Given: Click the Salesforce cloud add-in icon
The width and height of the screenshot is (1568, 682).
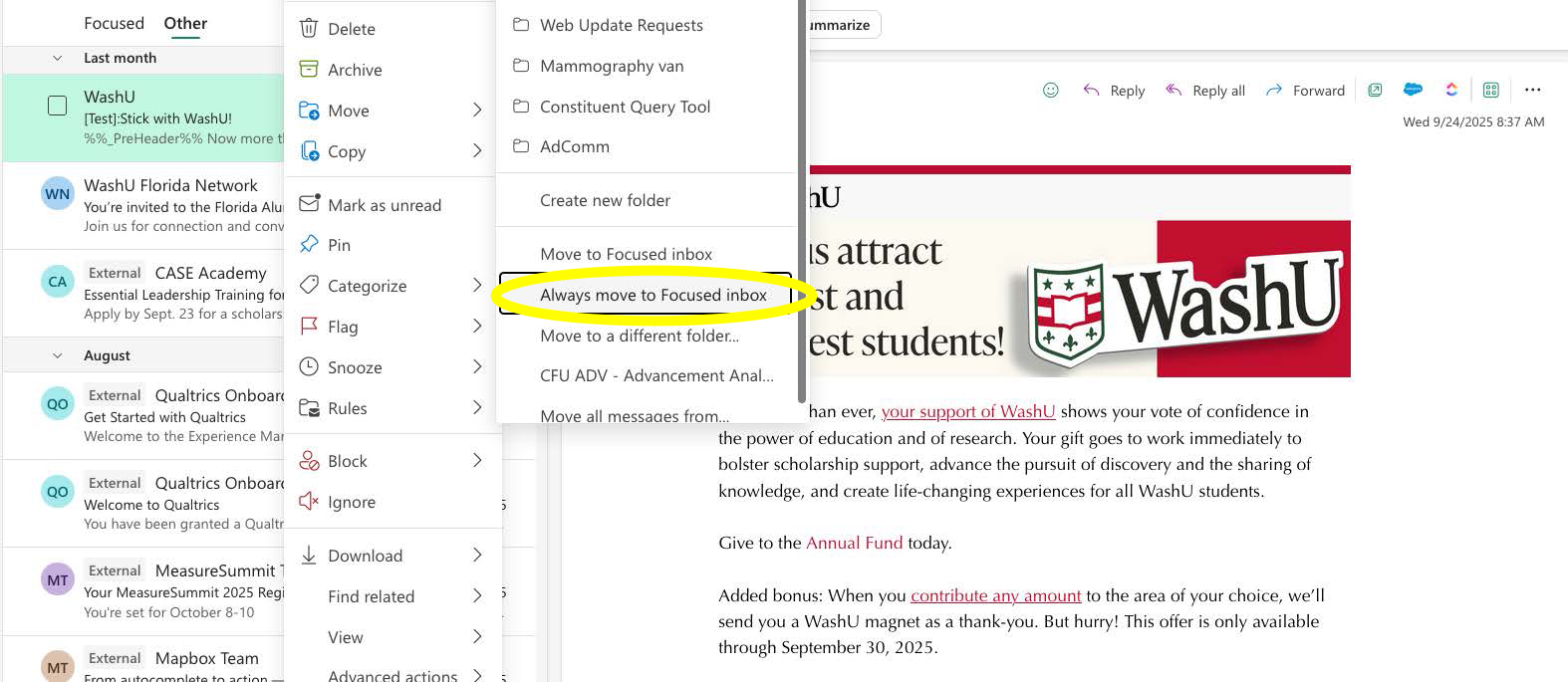Looking at the screenshot, I should coord(1413,90).
